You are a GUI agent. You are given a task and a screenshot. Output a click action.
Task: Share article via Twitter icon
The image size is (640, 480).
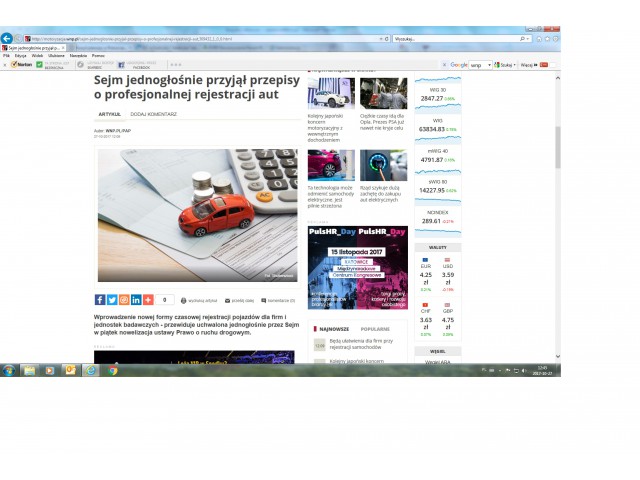click(112, 300)
